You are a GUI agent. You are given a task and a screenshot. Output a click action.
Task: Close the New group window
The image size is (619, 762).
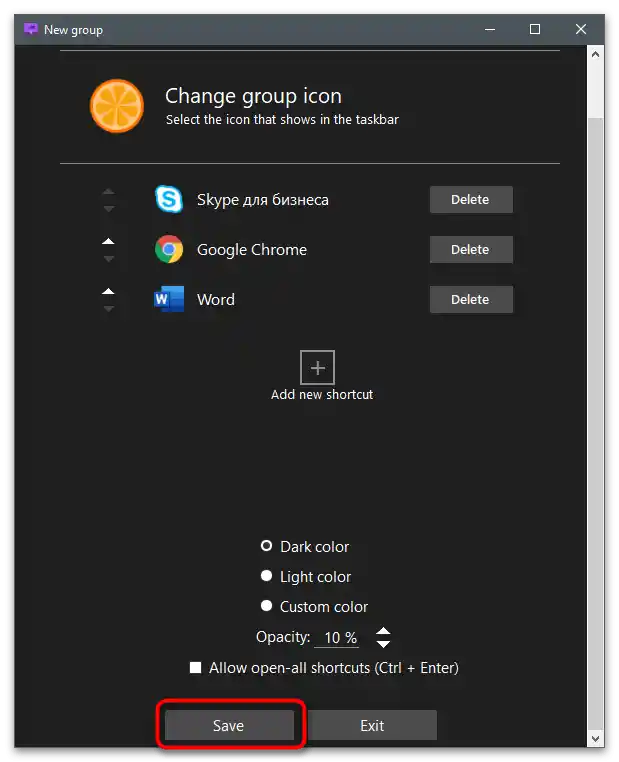click(x=581, y=29)
